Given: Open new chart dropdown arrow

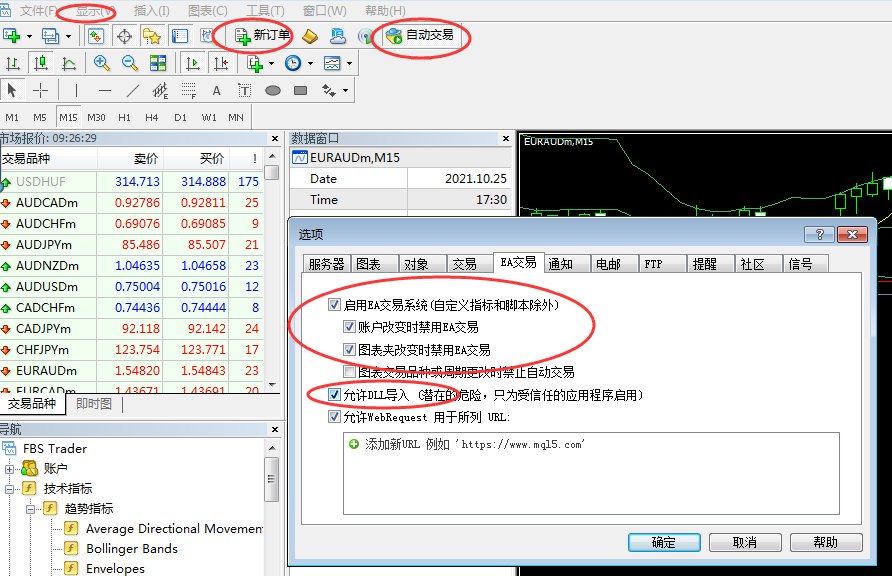Looking at the screenshot, I should [29, 36].
